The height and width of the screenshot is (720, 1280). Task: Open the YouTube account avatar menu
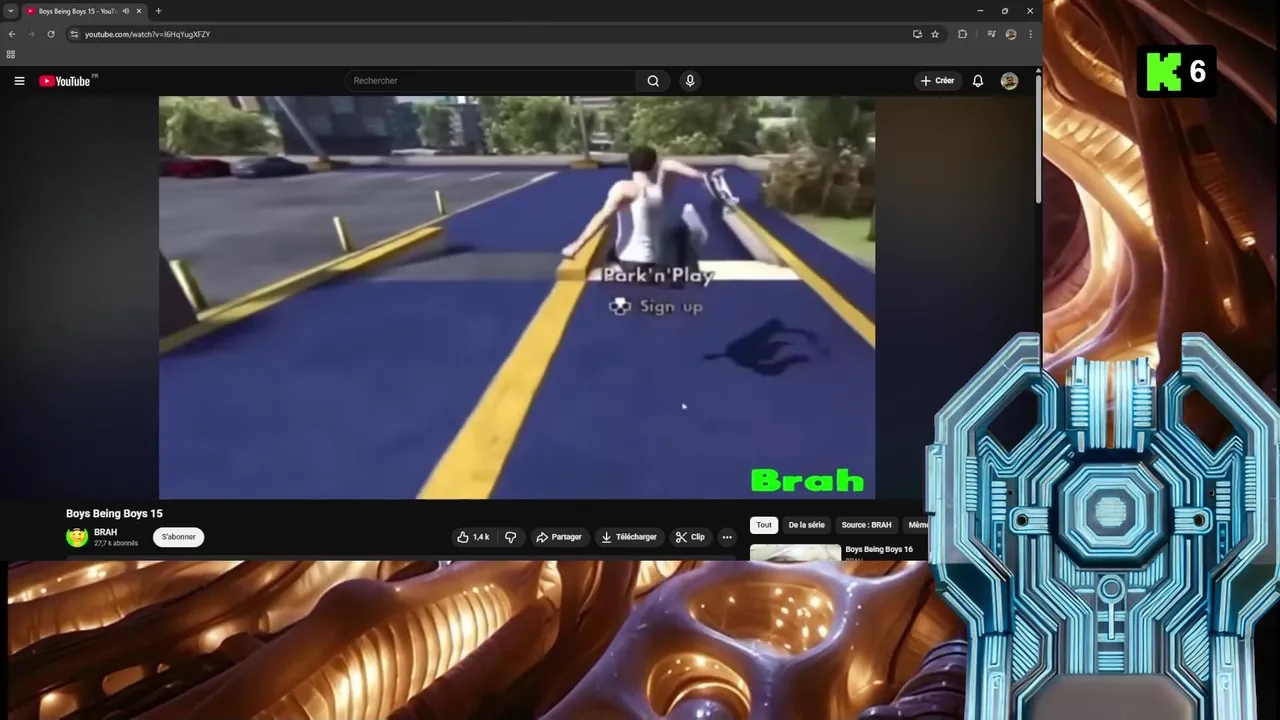(1009, 81)
